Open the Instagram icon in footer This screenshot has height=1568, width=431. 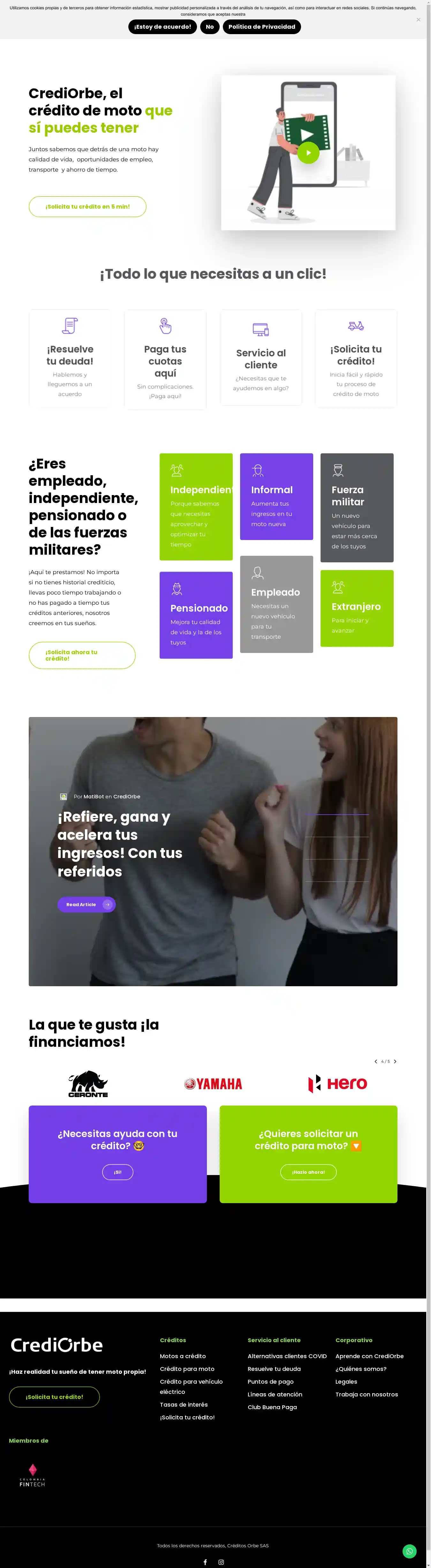pos(221,1562)
